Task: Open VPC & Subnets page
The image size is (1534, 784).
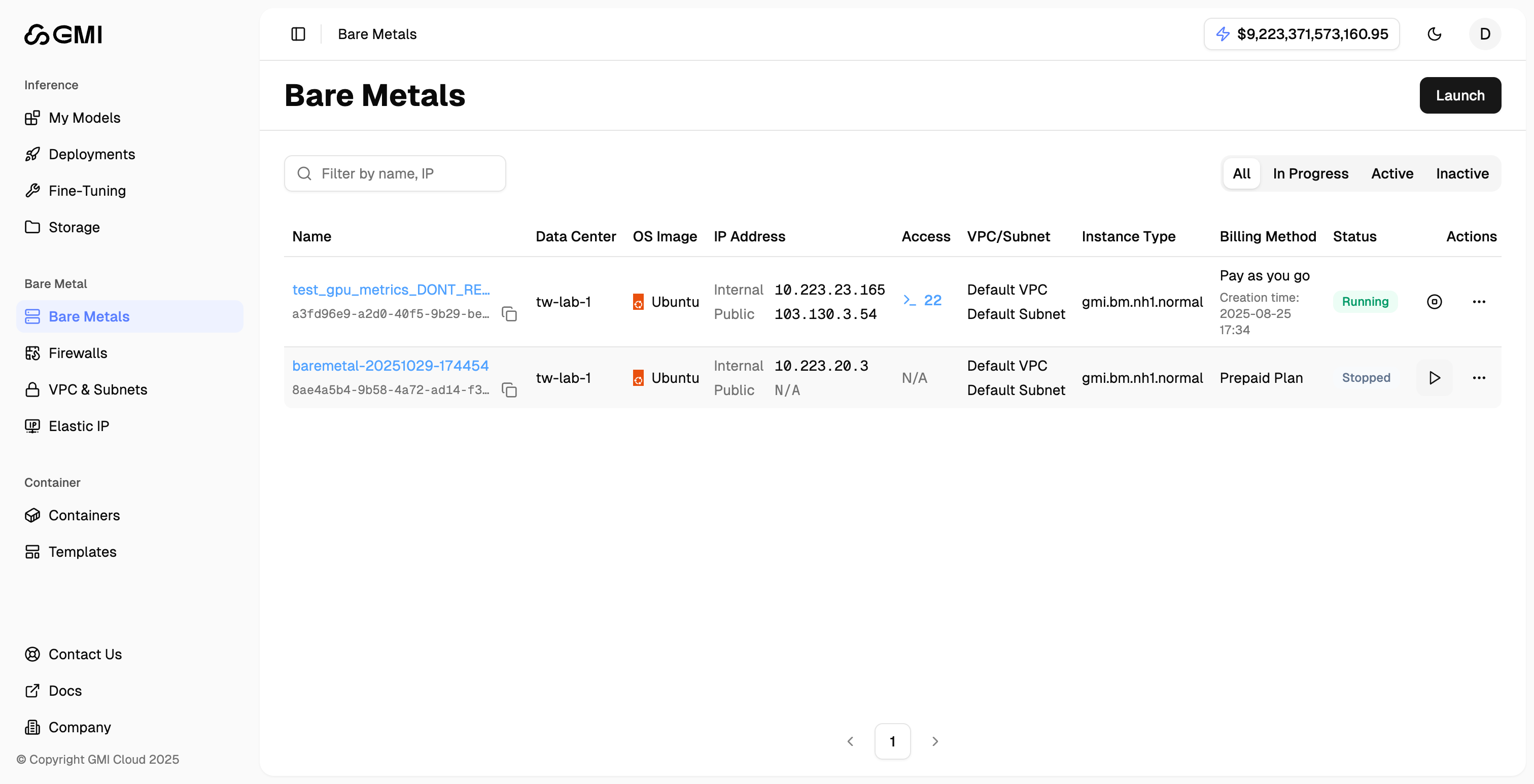Action: [x=98, y=389]
